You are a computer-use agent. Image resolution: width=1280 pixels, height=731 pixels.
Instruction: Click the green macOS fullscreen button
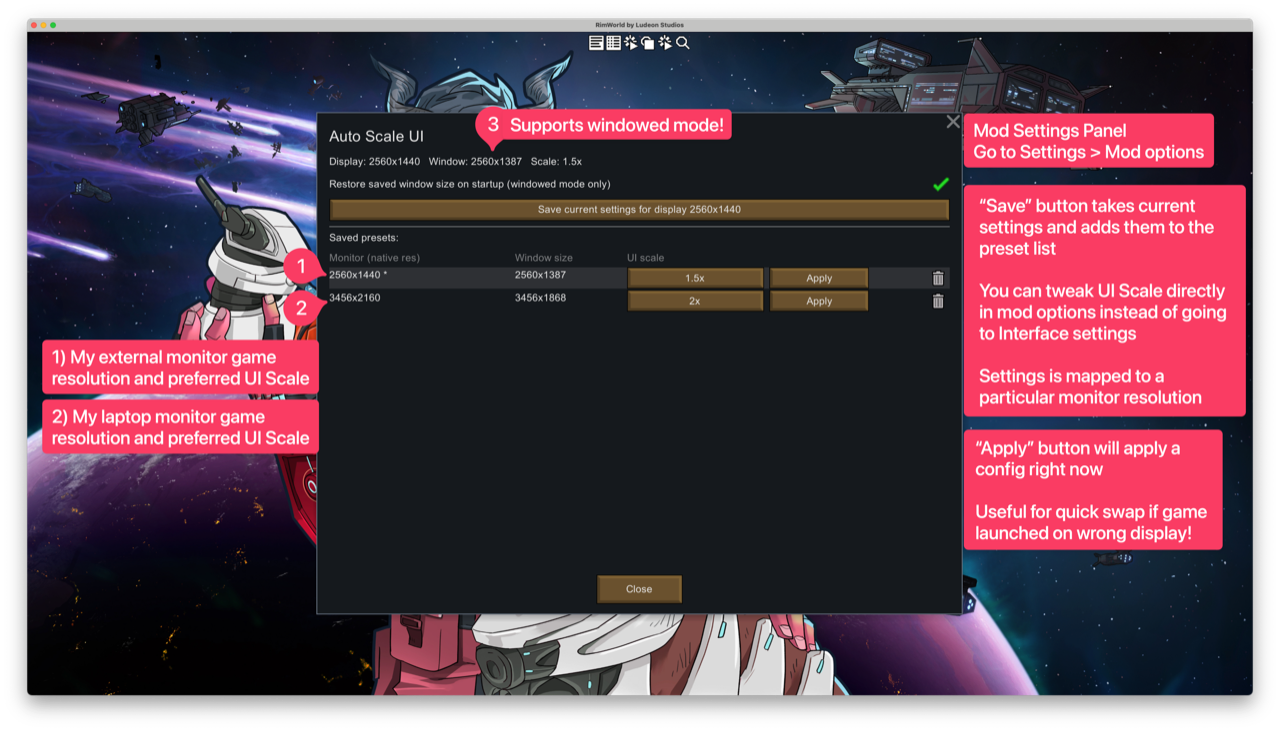click(53, 25)
